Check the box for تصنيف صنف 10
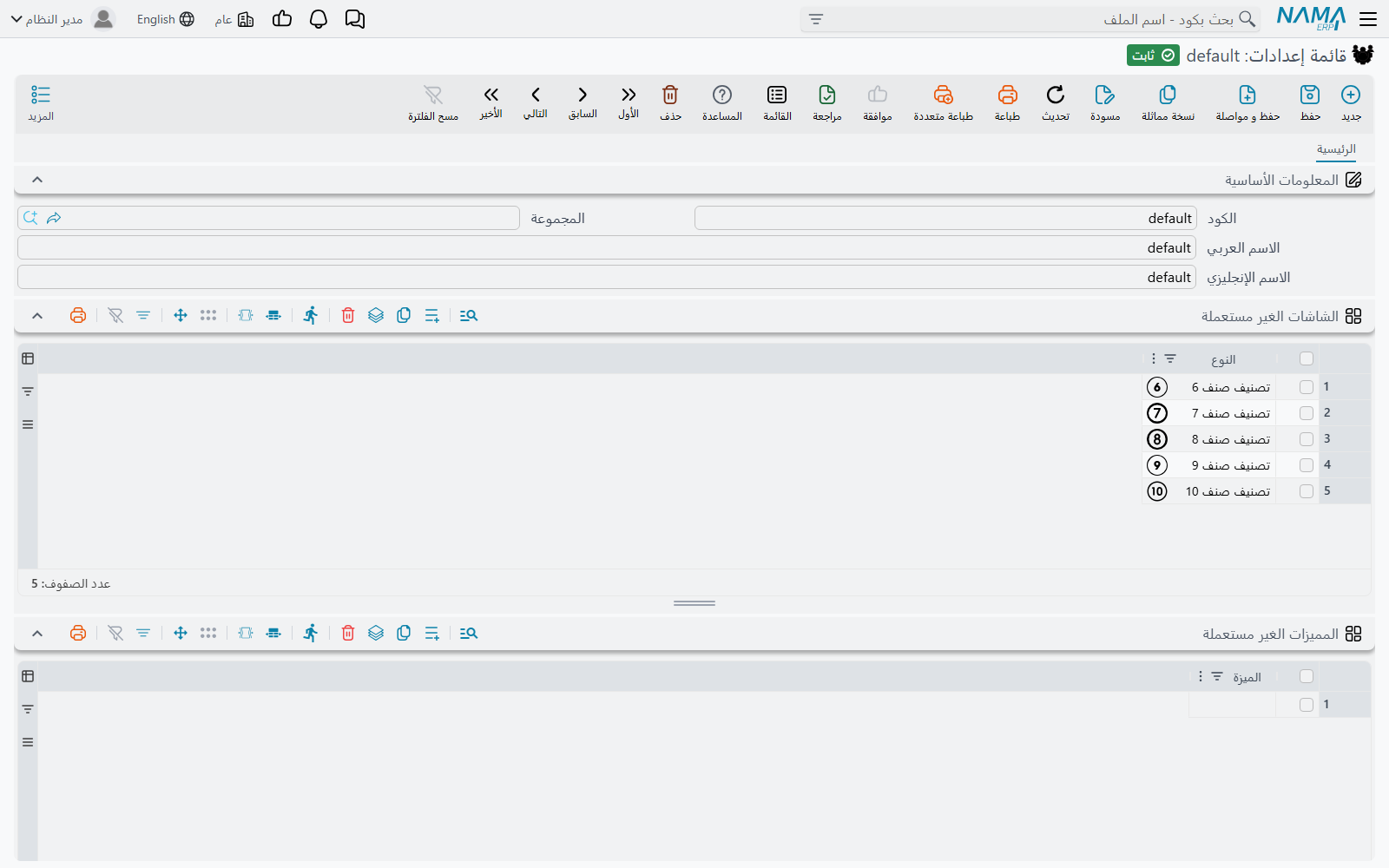1389x868 pixels. (1307, 491)
